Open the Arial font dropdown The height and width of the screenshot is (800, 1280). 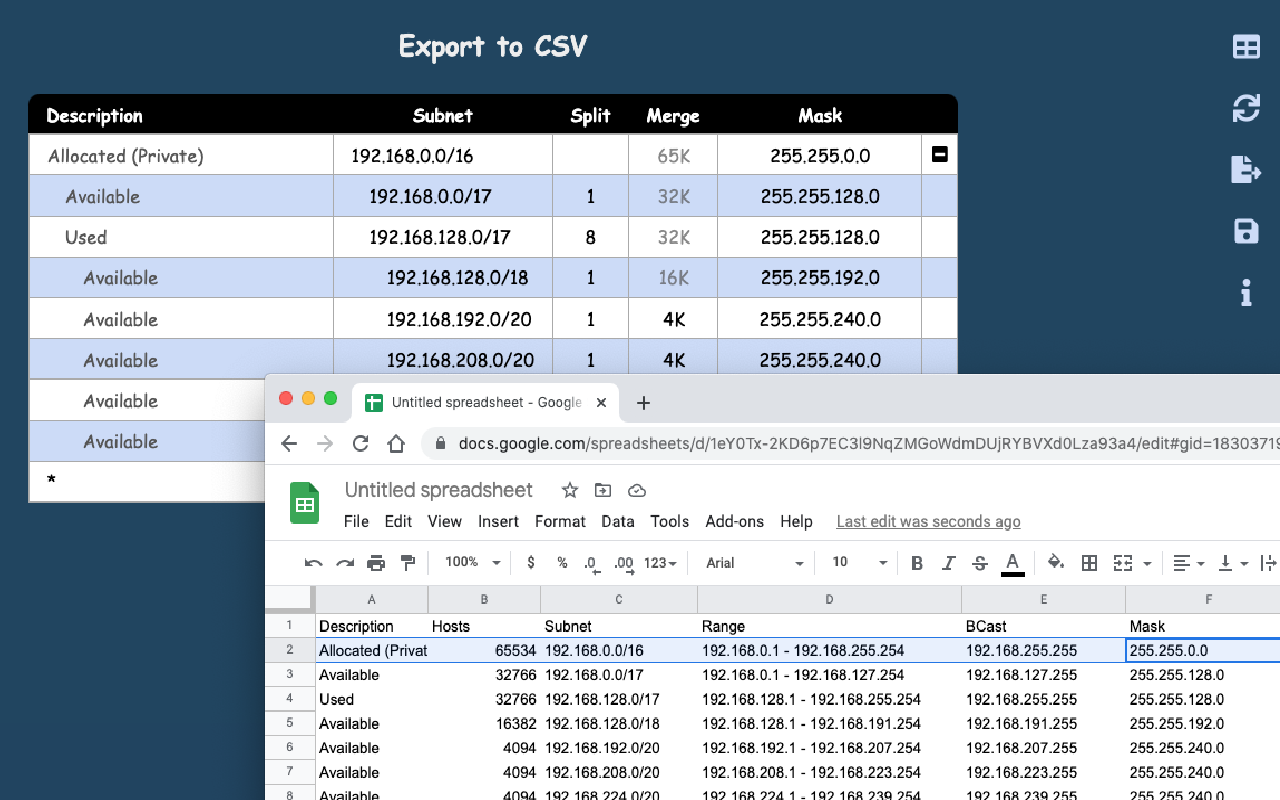[755, 563]
